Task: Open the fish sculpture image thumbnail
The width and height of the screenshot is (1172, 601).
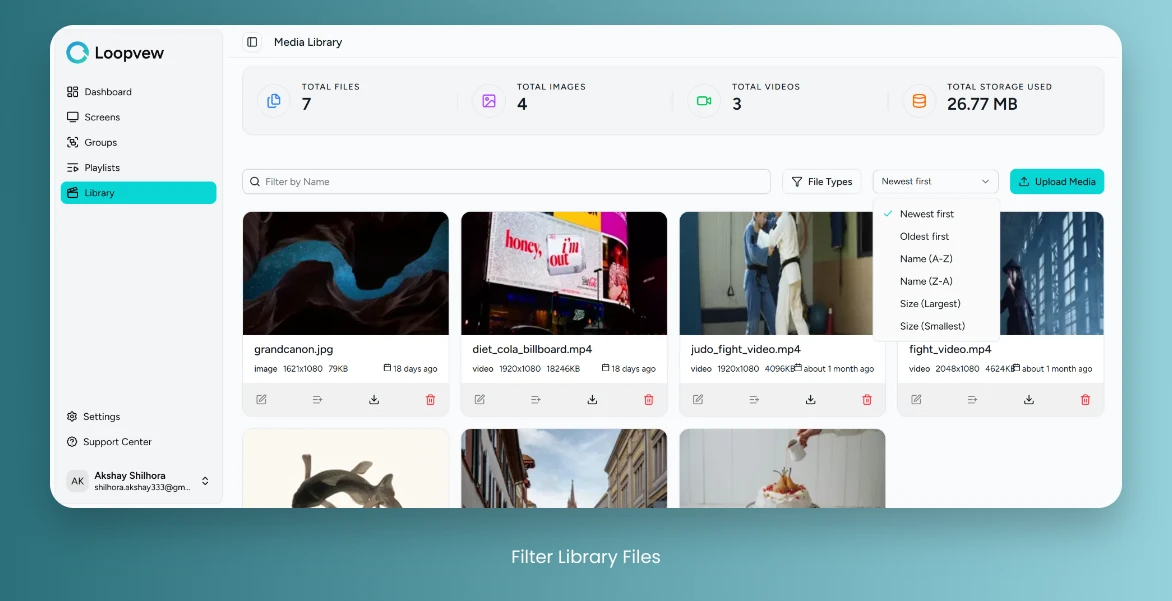Action: coord(345,469)
